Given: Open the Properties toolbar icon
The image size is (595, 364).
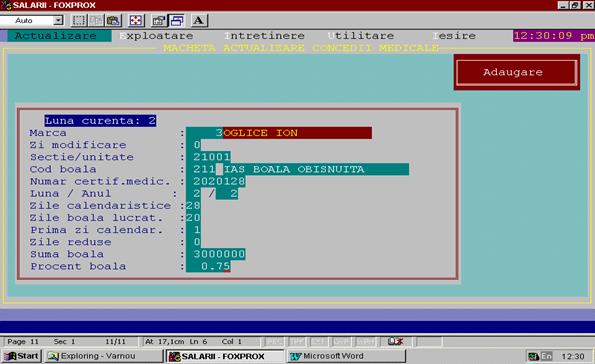Looking at the screenshot, I should click(159, 20).
